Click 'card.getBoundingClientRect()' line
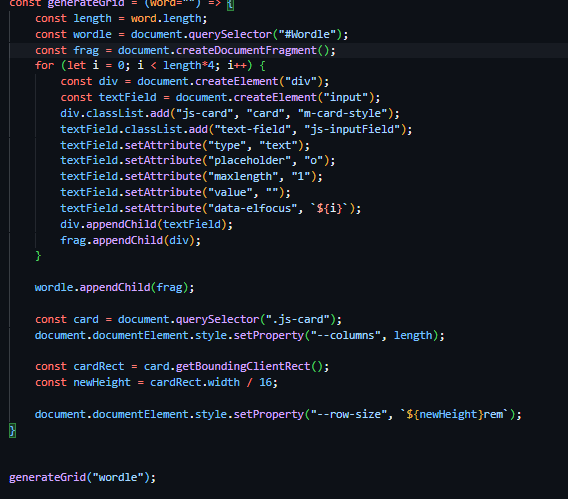 (182, 366)
